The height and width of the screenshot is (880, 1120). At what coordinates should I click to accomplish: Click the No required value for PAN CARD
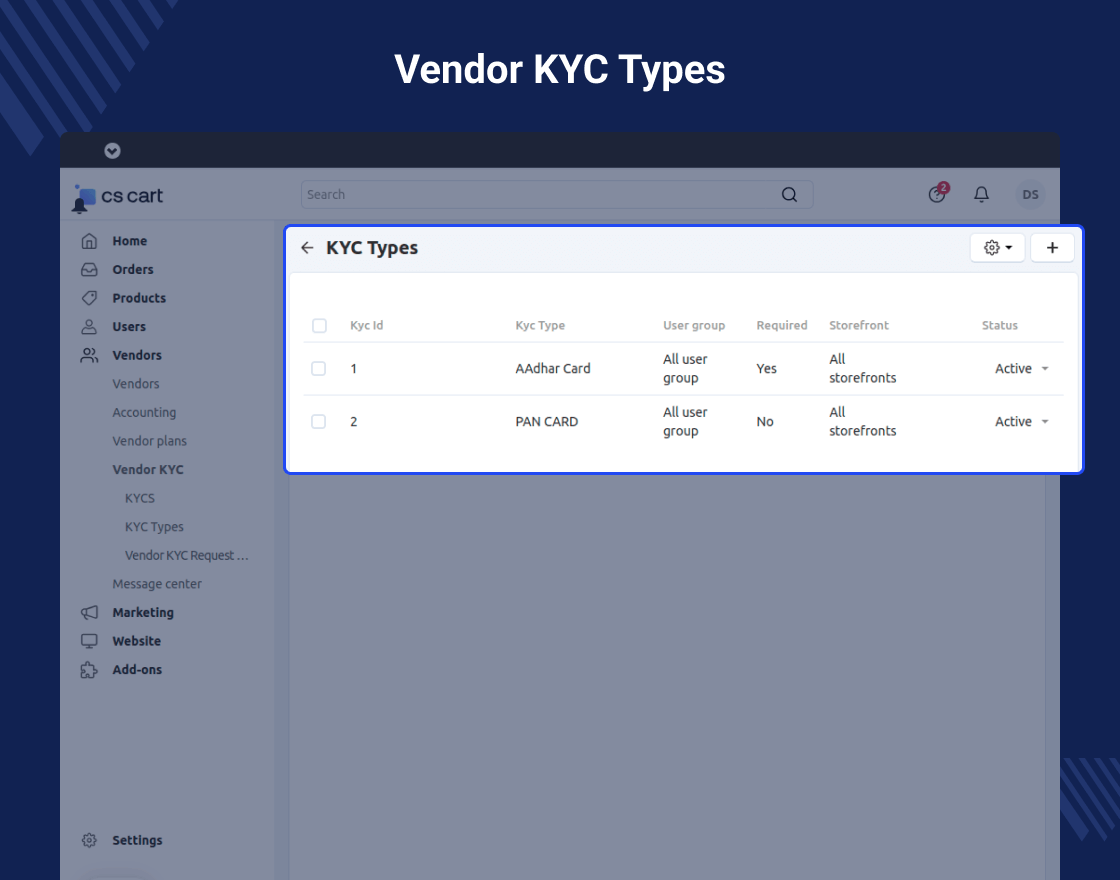point(765,421)
